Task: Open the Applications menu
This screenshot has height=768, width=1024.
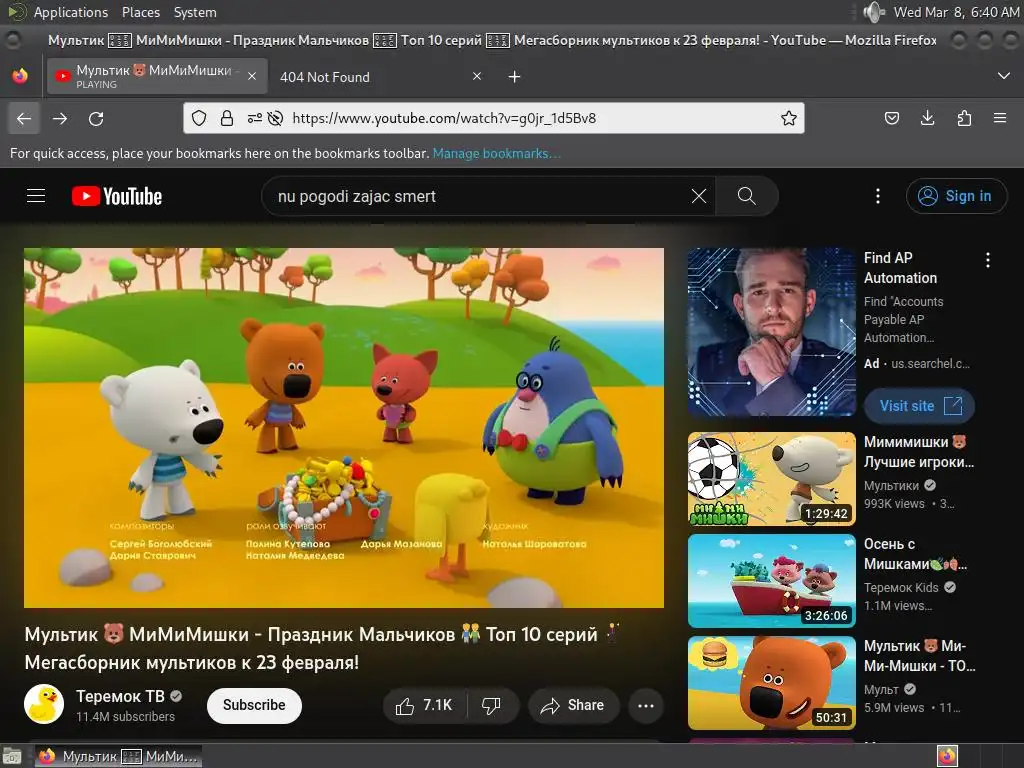Action: [x=71, y=12]
